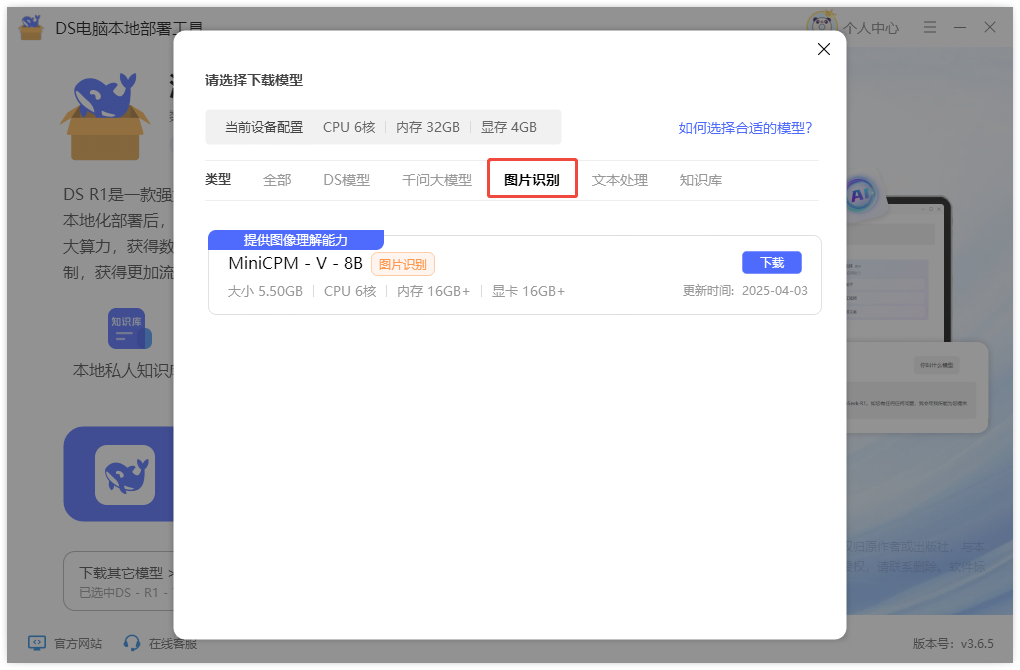
Task: Click the headset icon for 在线客服
Action: pos(131,643)
